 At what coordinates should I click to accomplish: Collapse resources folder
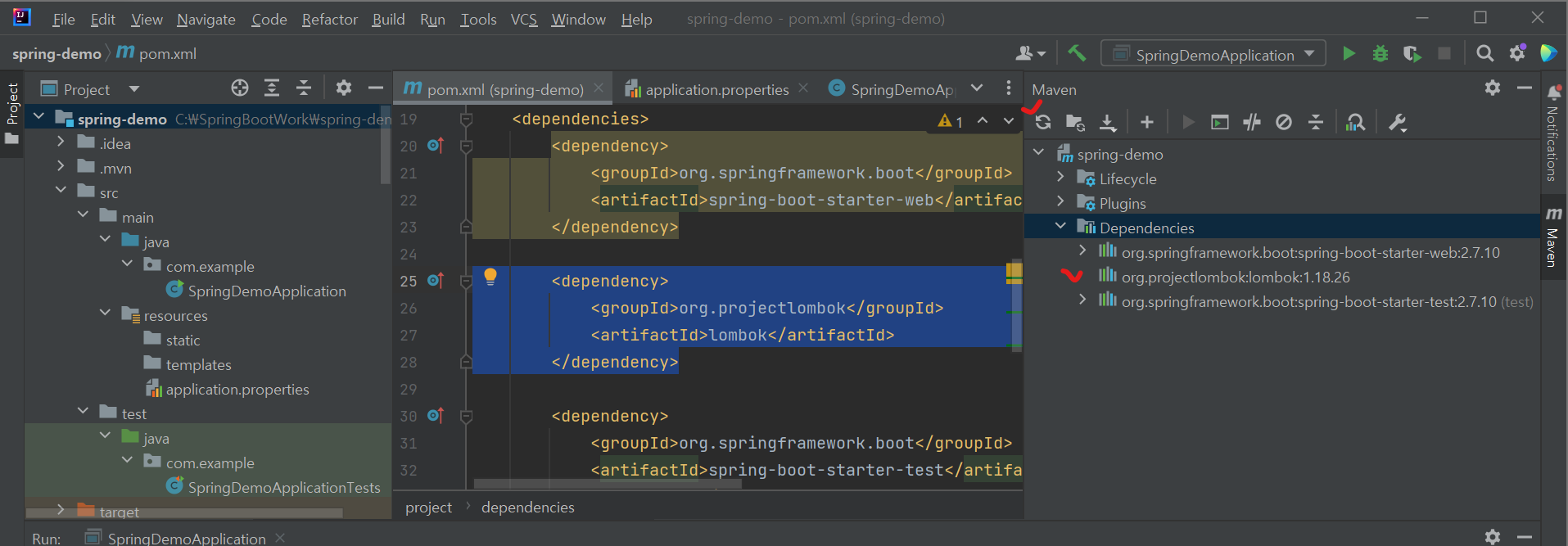click(x=105, y=314)
